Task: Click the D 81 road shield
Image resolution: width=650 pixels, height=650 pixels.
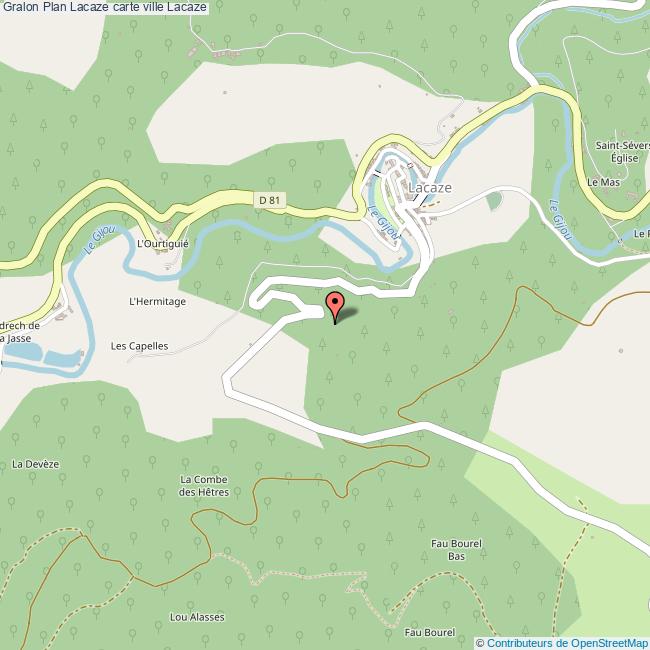Action: [269, 200]
